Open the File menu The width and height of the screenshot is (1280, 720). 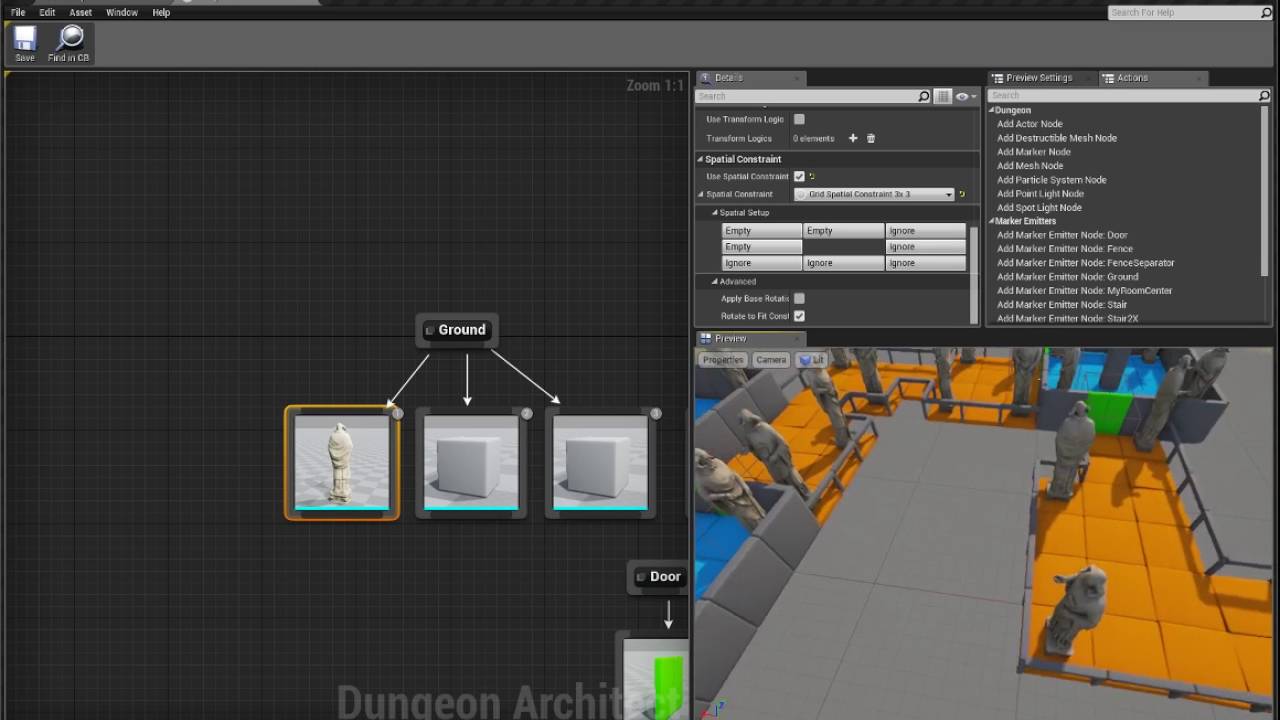click(x=18, y=12)
